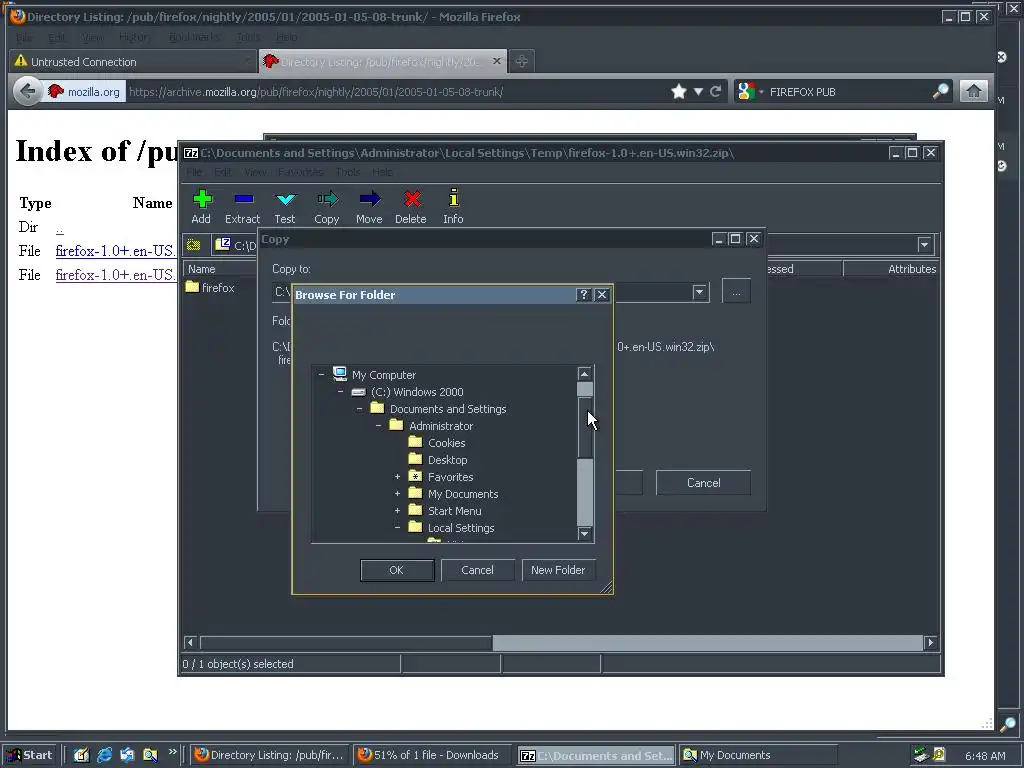Open the first firefox-1.0+.en-US file link
This screenshot has width=1024, height=768.
116,251
